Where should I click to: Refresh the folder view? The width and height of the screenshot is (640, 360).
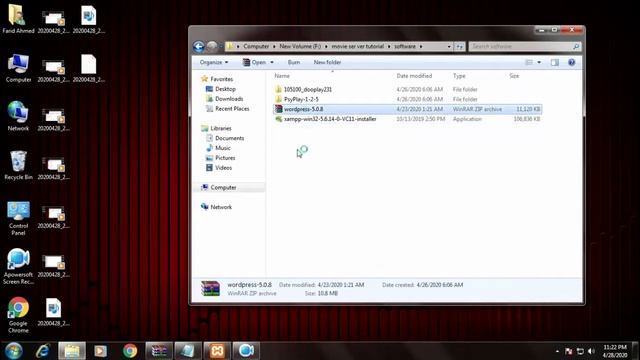click(x=460, y=47)
